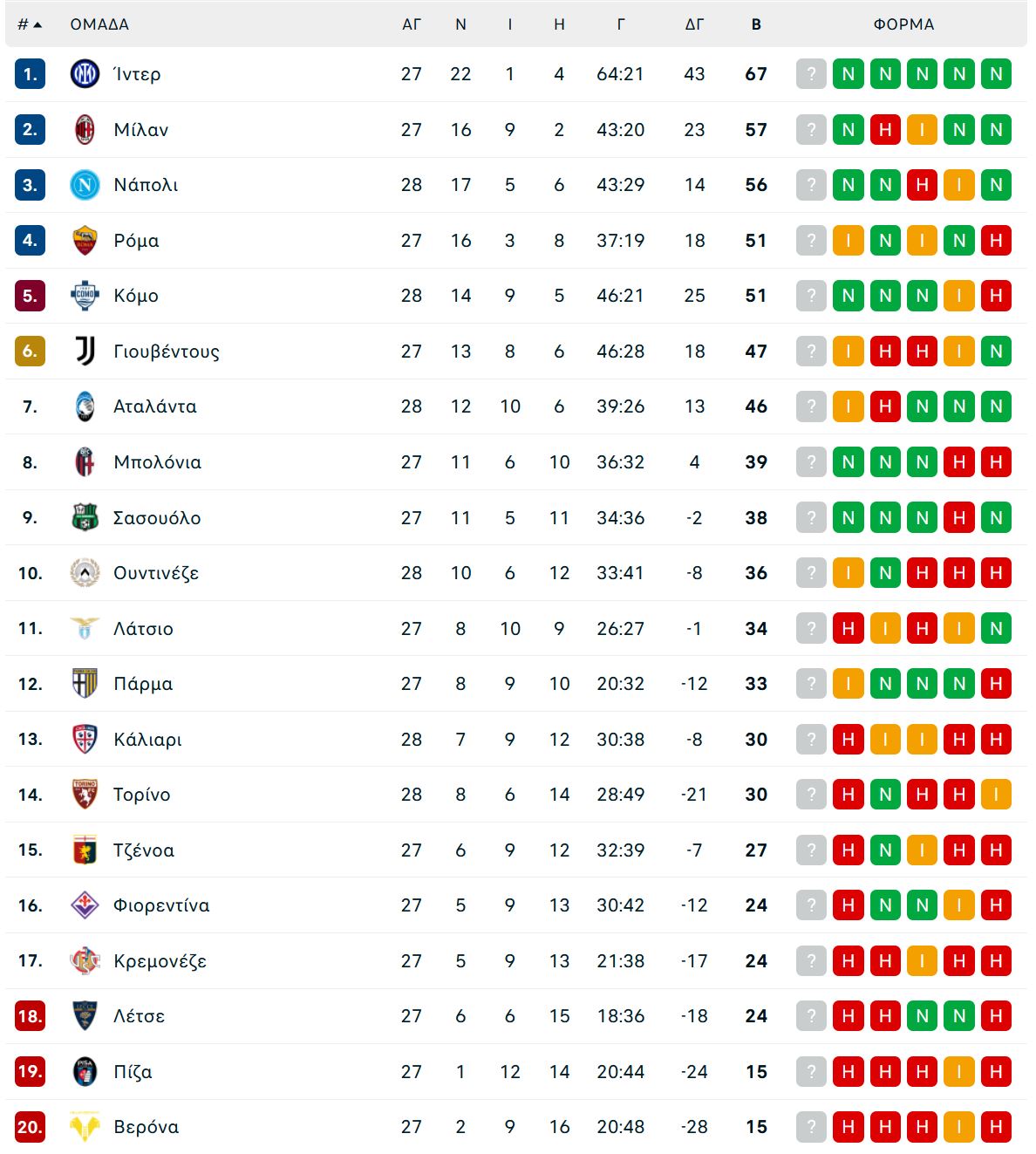Image resolution: width=1036 pixels, height=1154 pixels.
Task: Click the ΔΓ goal difference column header
Action: pos(694,24)
